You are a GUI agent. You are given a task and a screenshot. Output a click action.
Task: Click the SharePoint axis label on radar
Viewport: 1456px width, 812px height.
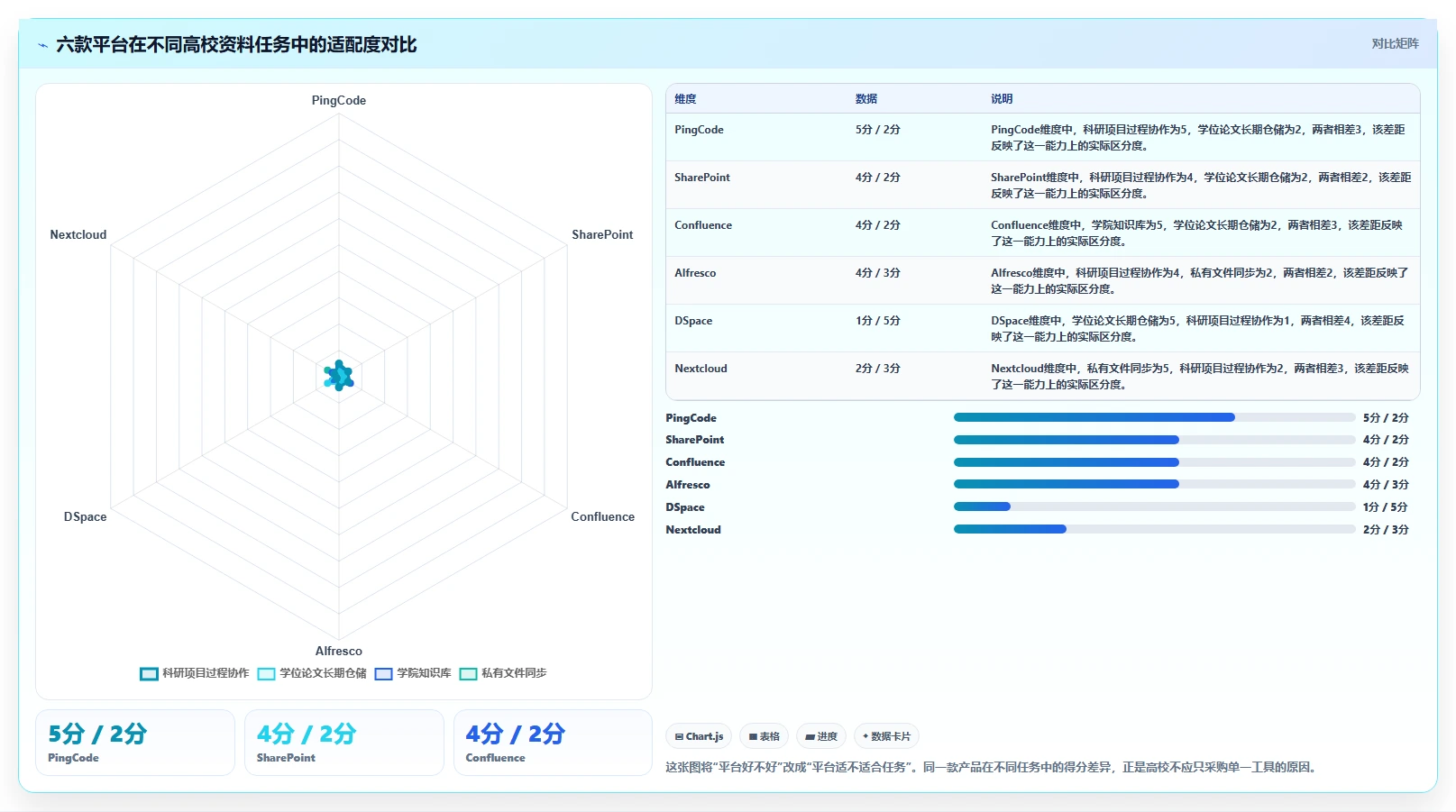point(602,234)
